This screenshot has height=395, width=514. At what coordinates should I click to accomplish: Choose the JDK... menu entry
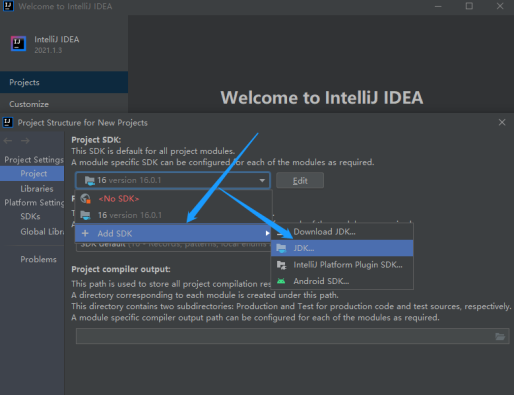coord(342,248)
